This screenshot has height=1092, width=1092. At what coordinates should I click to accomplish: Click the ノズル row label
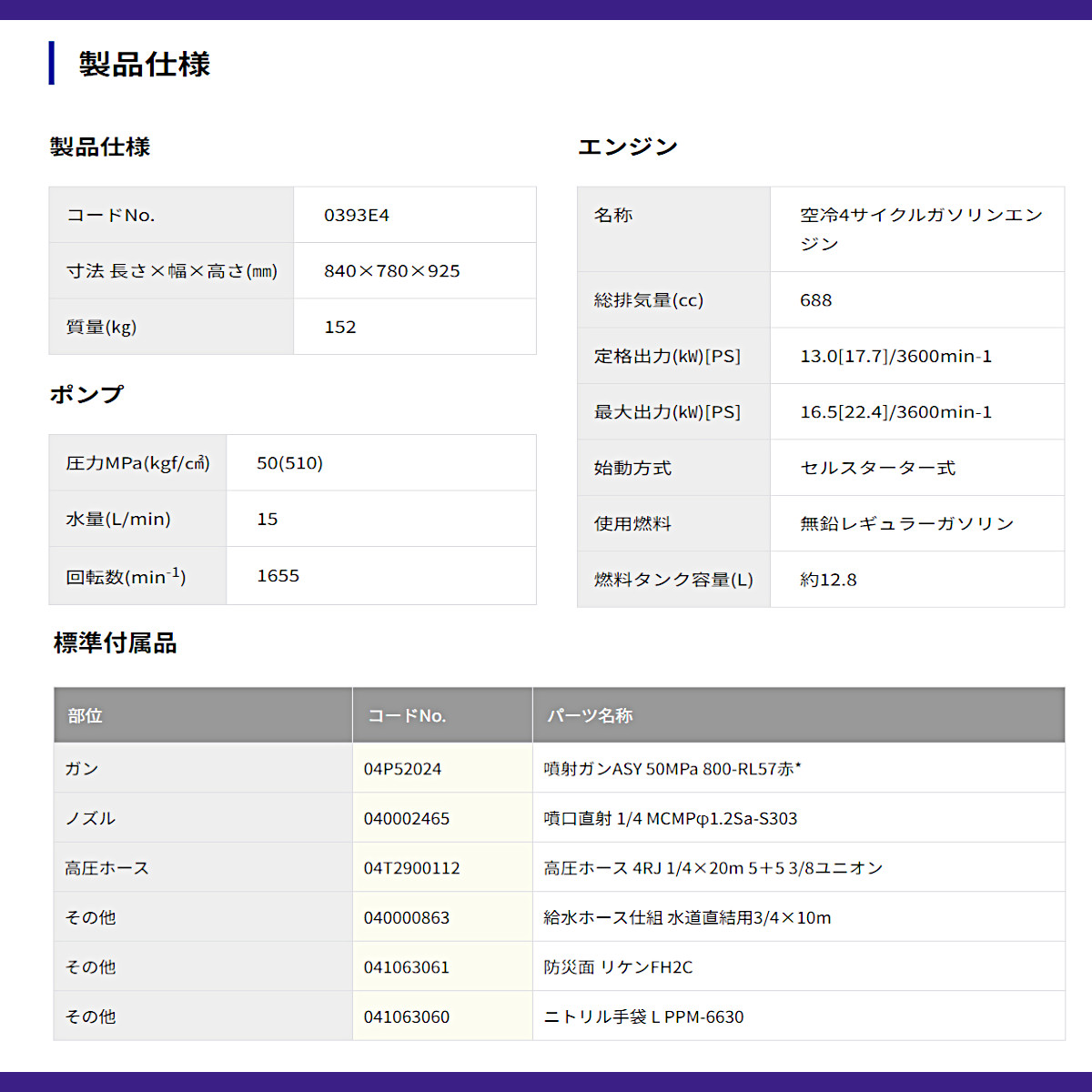point(90,818)
